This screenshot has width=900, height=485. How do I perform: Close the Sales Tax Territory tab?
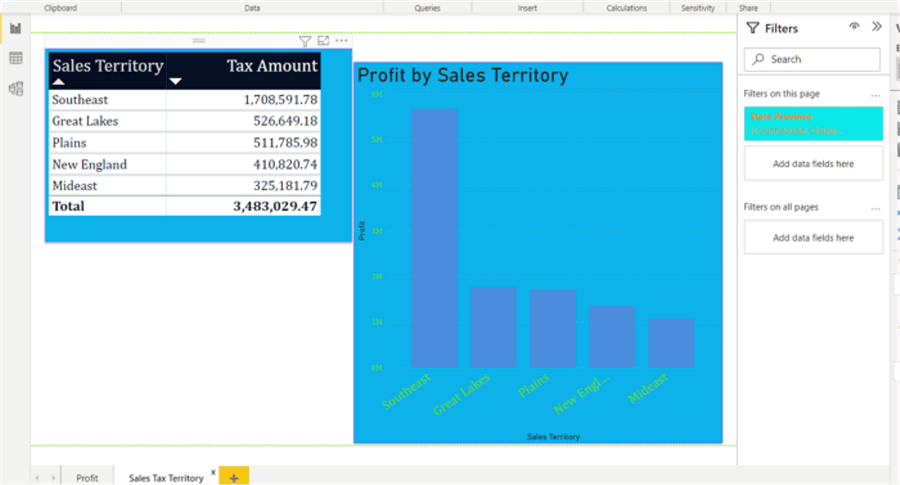213,472
